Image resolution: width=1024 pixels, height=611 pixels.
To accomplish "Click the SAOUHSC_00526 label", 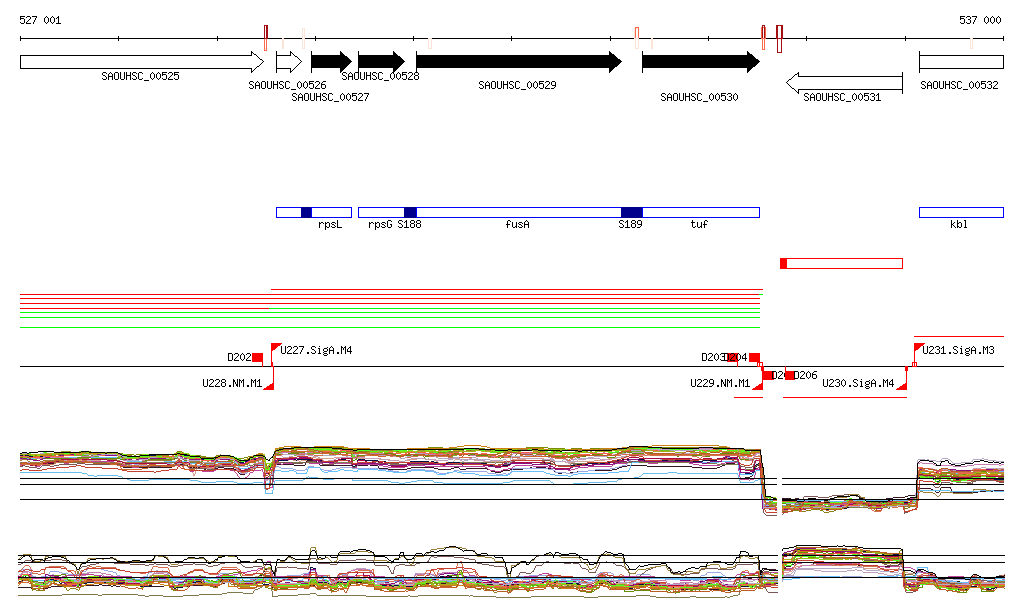I will pyautogui.click(x=287, y=85).
